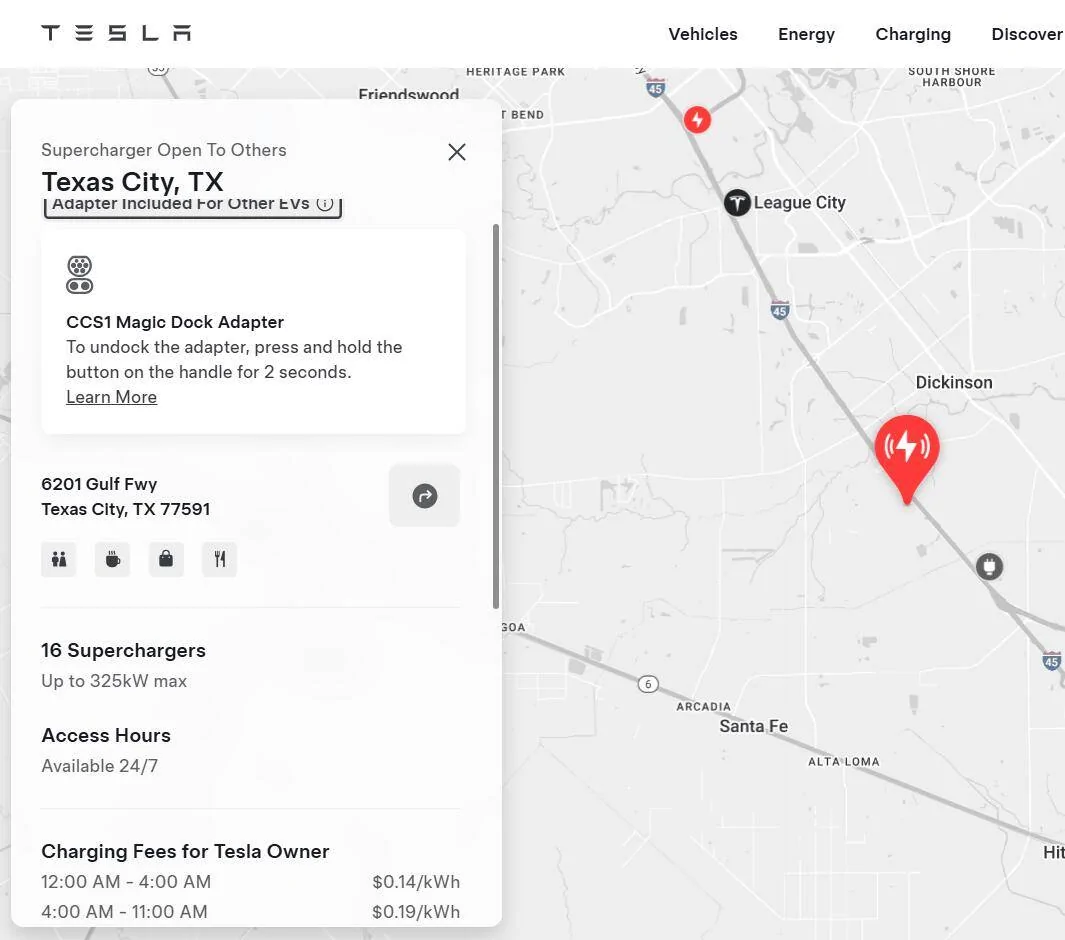This screenshot has width=1065, height=940.
Task: Click the 12:00 AM - 4:00 AM row
Action: coord(251,882)
